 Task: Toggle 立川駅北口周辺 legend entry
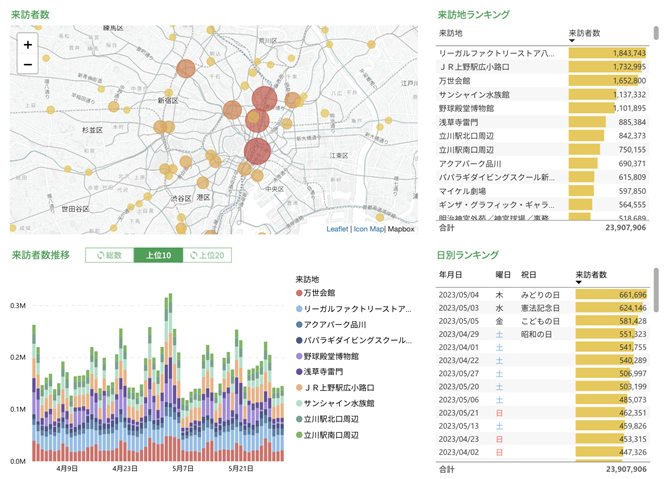coord(327,419)
